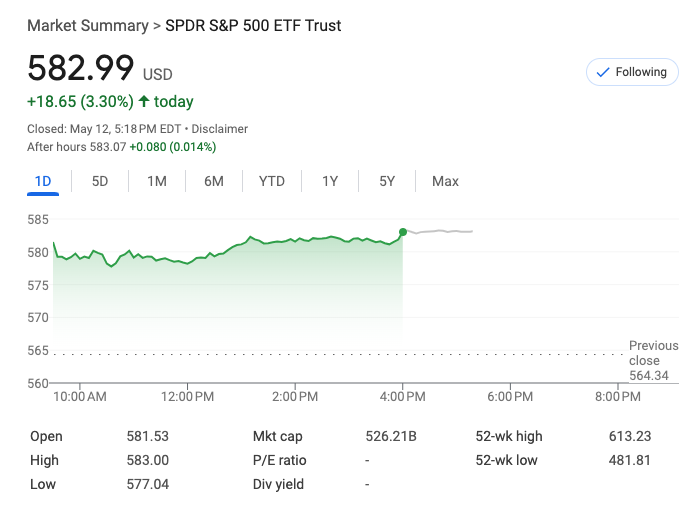Click the Previous close 564.34 label

[x=653, y=361]
